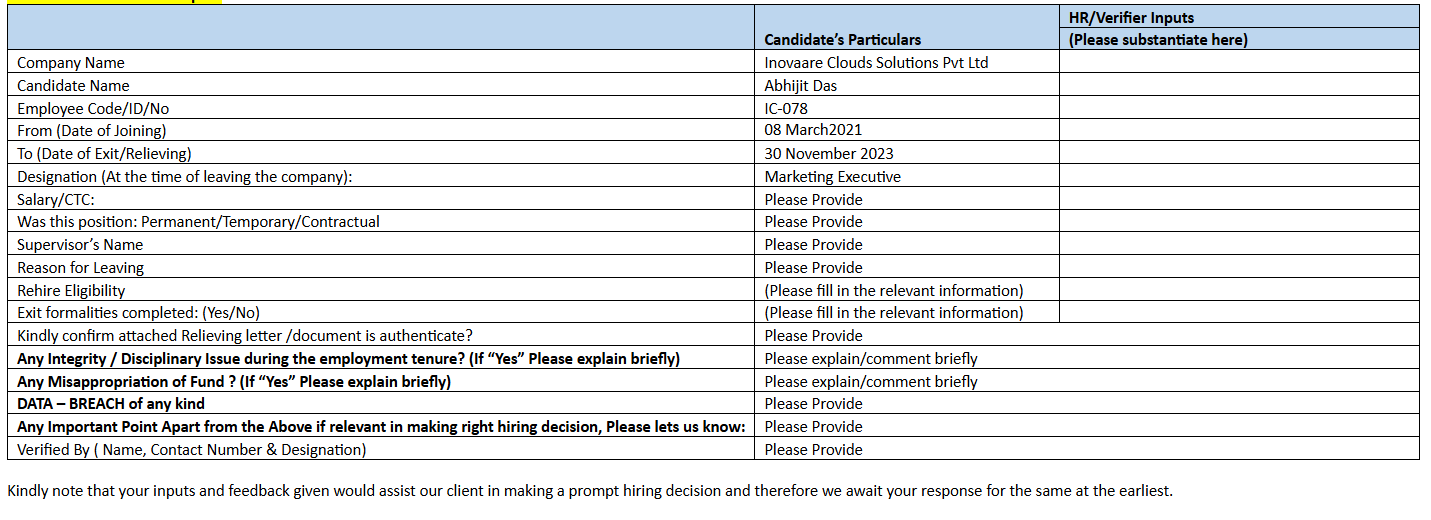Click the Candidate Name HR input cell
Viewport: 1431px width, 520px height.
[x=1238, y=85]
